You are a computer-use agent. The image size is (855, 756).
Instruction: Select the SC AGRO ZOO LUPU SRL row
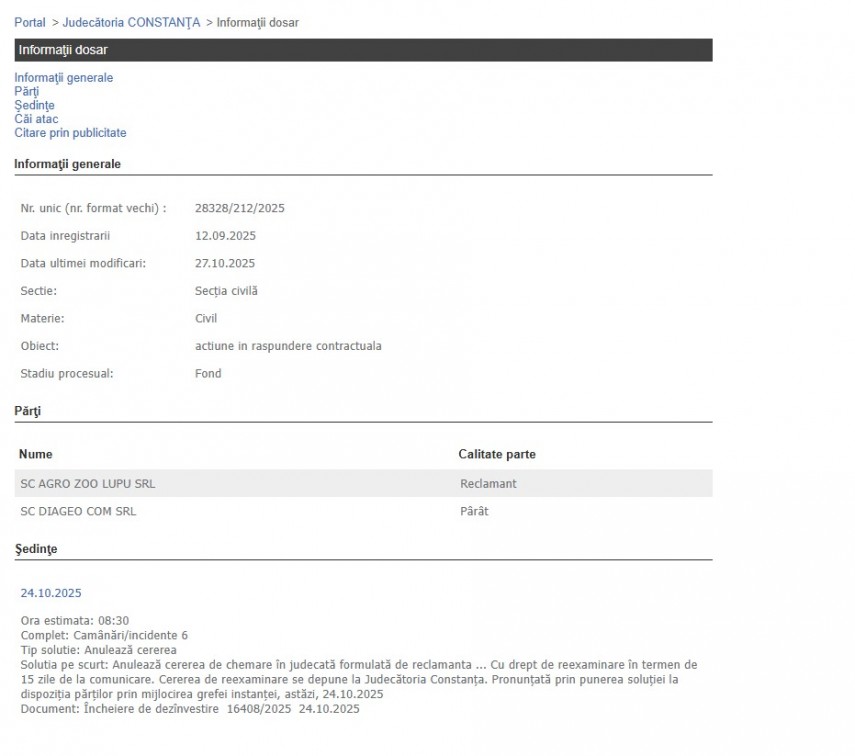coord(88,484)
